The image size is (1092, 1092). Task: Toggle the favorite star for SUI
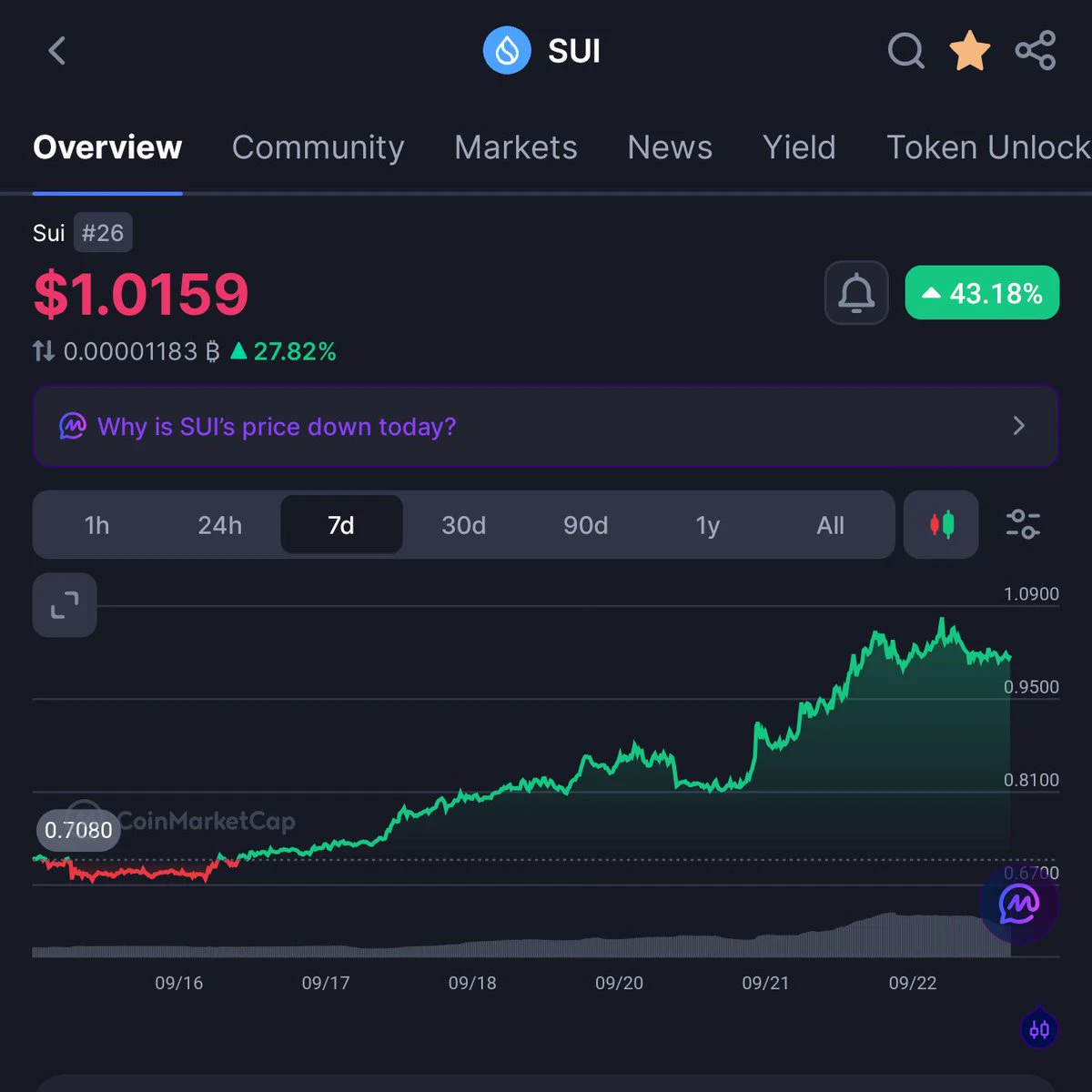(x=970, y=51)
